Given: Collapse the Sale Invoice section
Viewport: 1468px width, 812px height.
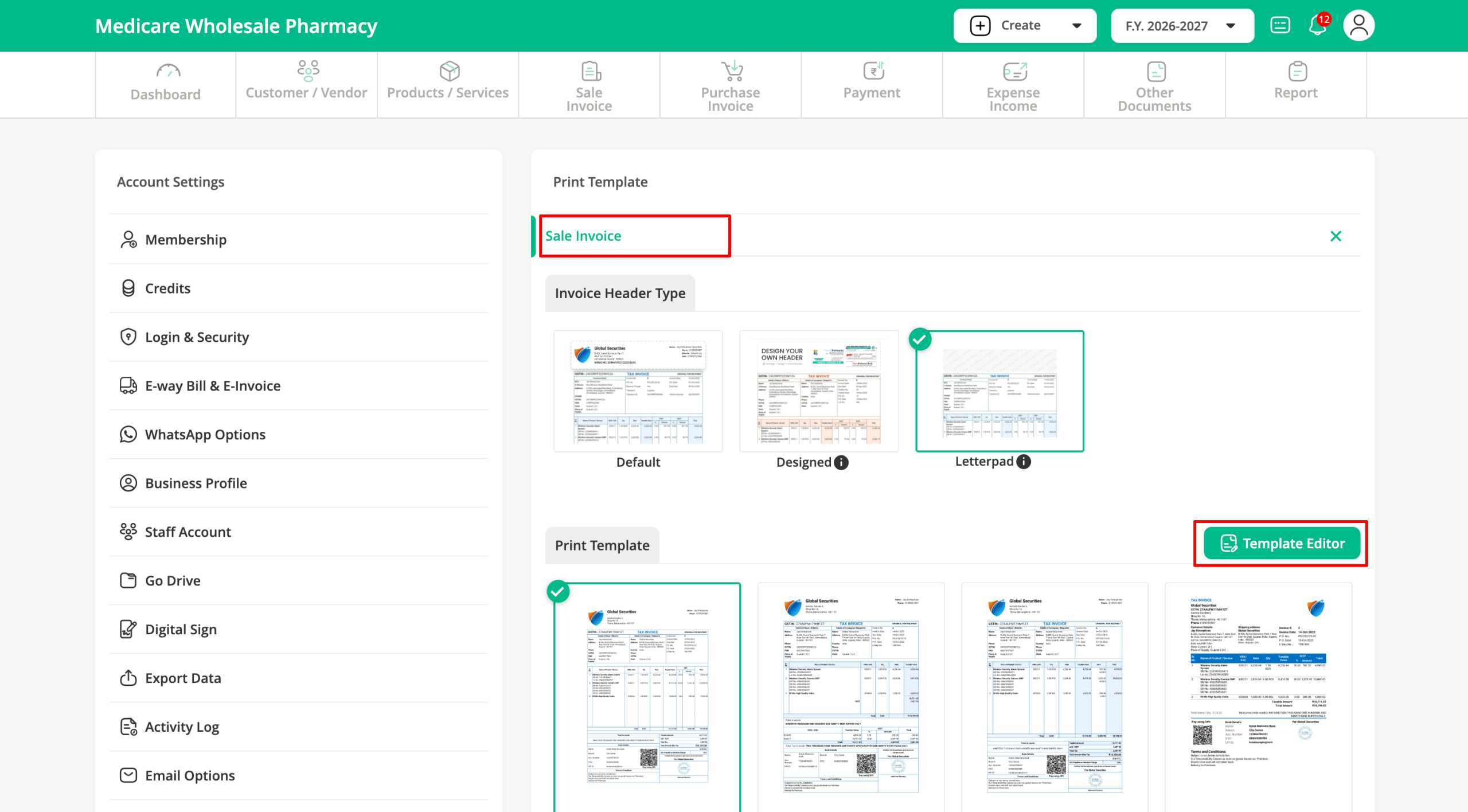Looking at the screenshot, I should coord(1336,236).
